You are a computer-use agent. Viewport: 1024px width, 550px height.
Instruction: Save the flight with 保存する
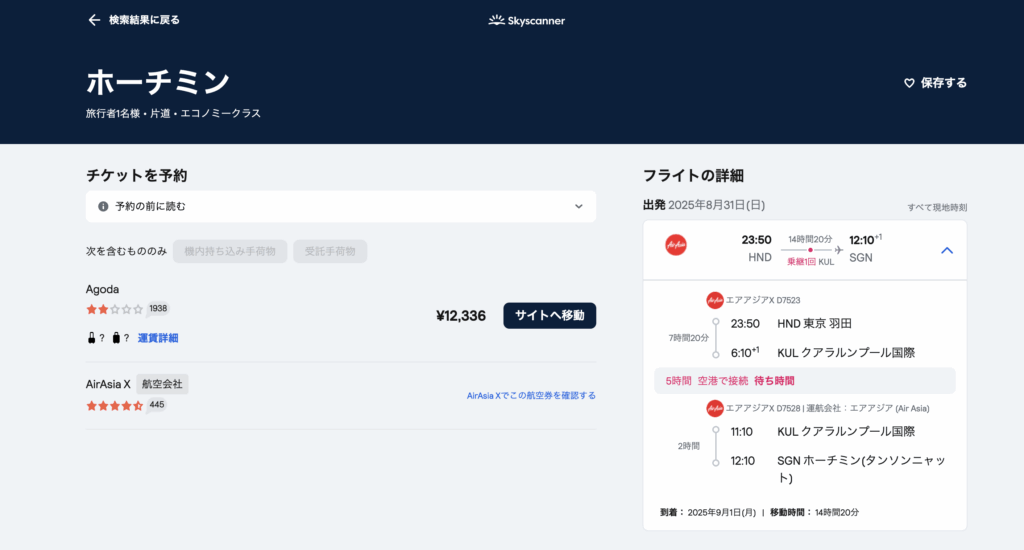click(x=944, y=83)
